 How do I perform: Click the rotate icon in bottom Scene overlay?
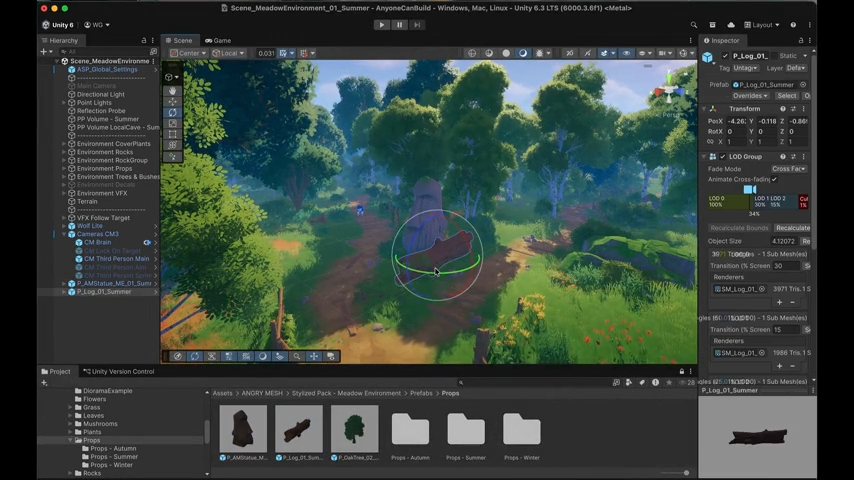tap(194, 356)
